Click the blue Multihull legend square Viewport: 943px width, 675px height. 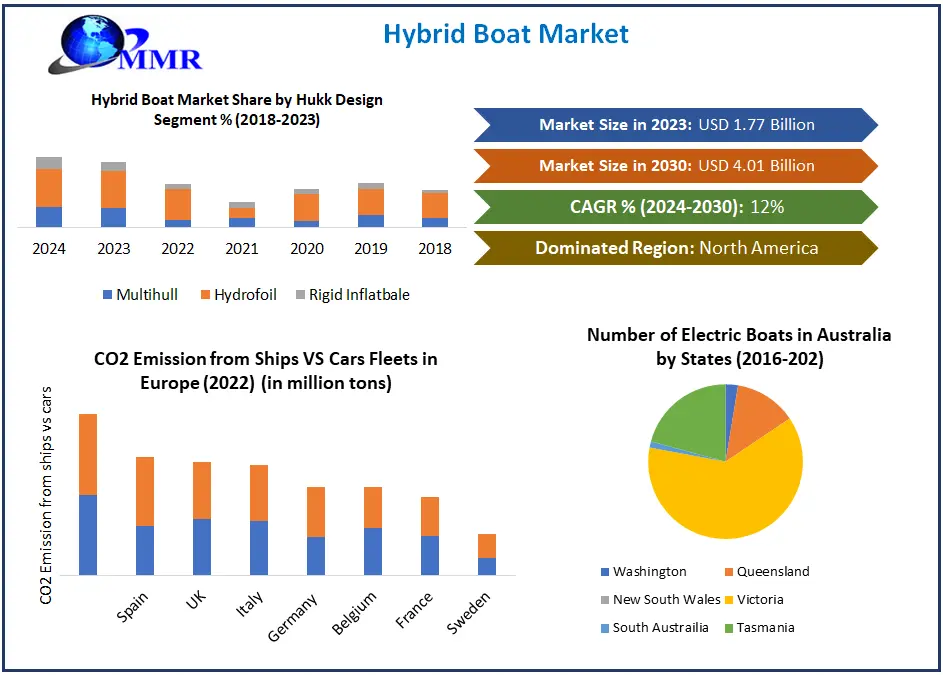point(108,295)
